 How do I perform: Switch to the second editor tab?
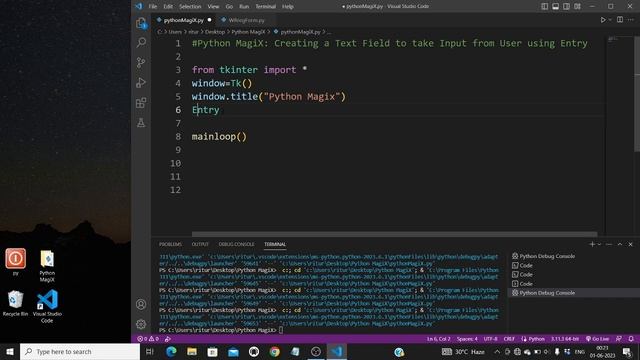point(246,20)
